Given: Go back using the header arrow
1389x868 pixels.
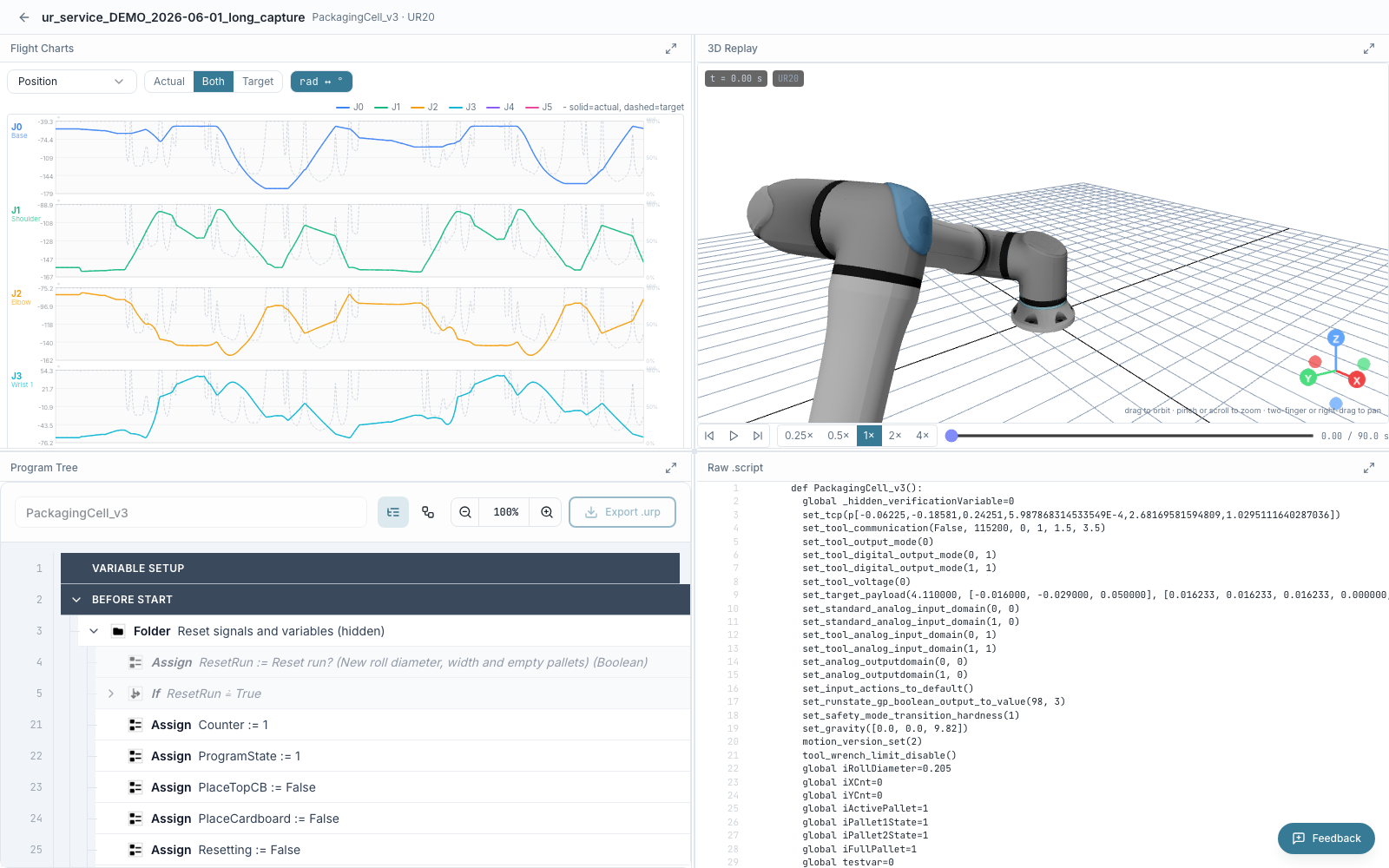Looking at the screenshot, I should (x=23, y=17).
